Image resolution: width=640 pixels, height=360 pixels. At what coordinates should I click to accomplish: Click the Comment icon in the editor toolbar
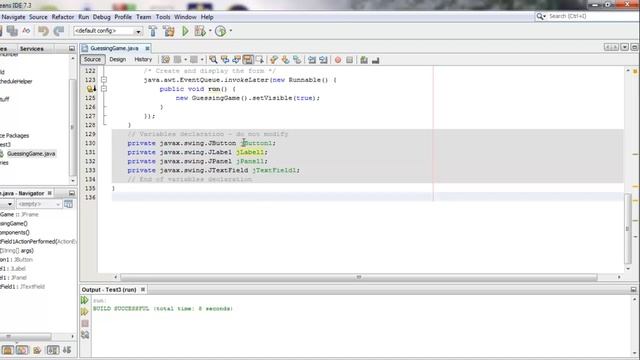364,60
